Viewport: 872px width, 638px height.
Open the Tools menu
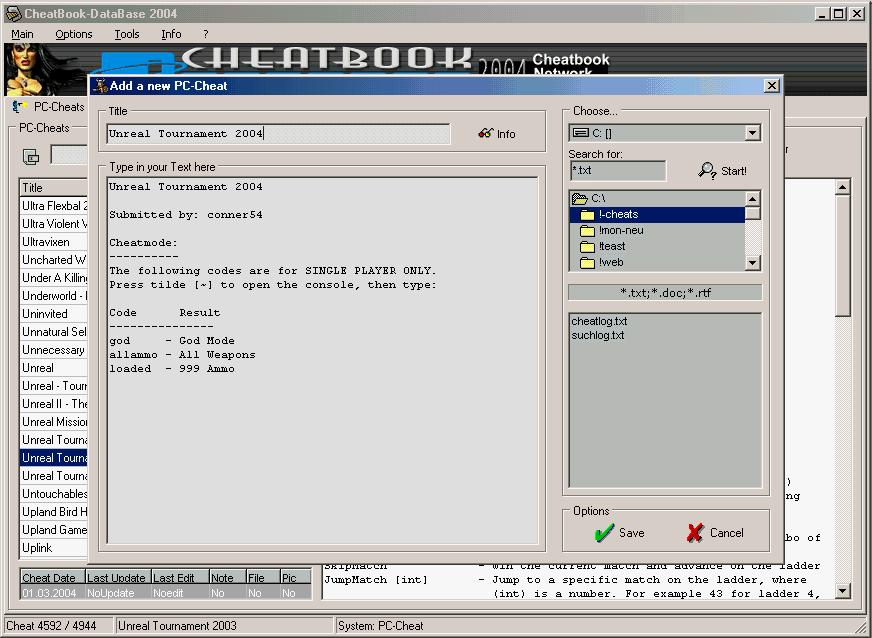(127, 34)
